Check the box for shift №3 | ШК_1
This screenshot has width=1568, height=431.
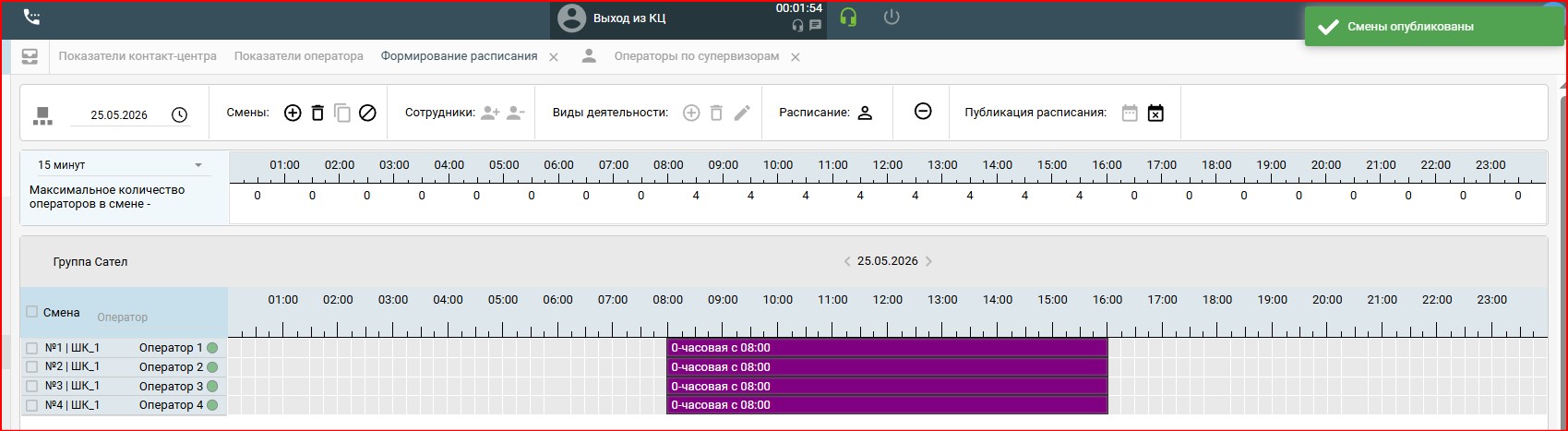pyautogui.click(x=31, y=387)
